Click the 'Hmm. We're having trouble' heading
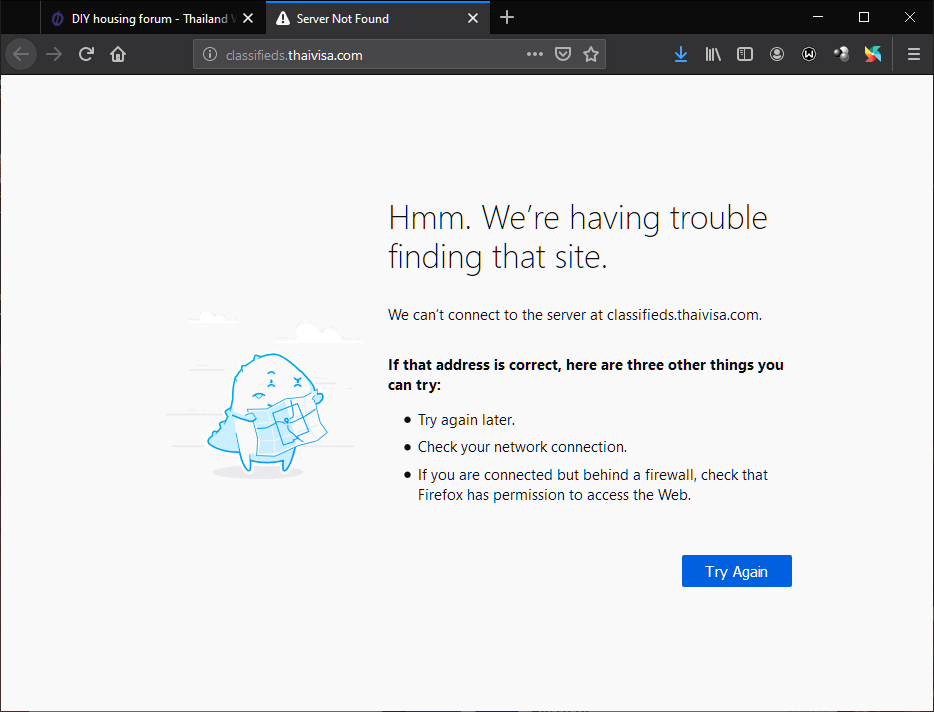This screenshot has width=934, height=712. [x=578, y=237]
